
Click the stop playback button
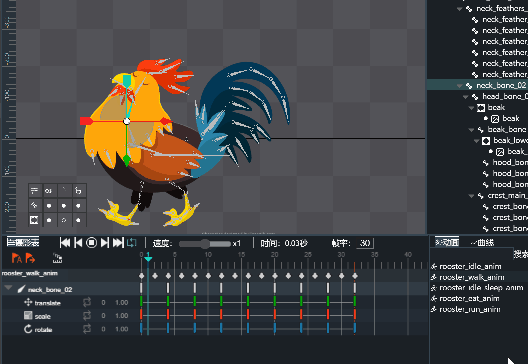tap(91, 242)
